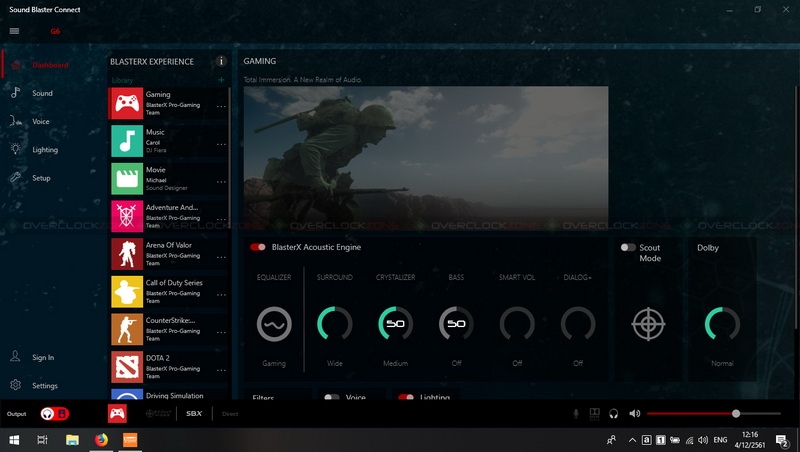Viewport: 800px width, 452px height.
Task: Open options menu for DOTA 2 profile
Action: (221, 370)
